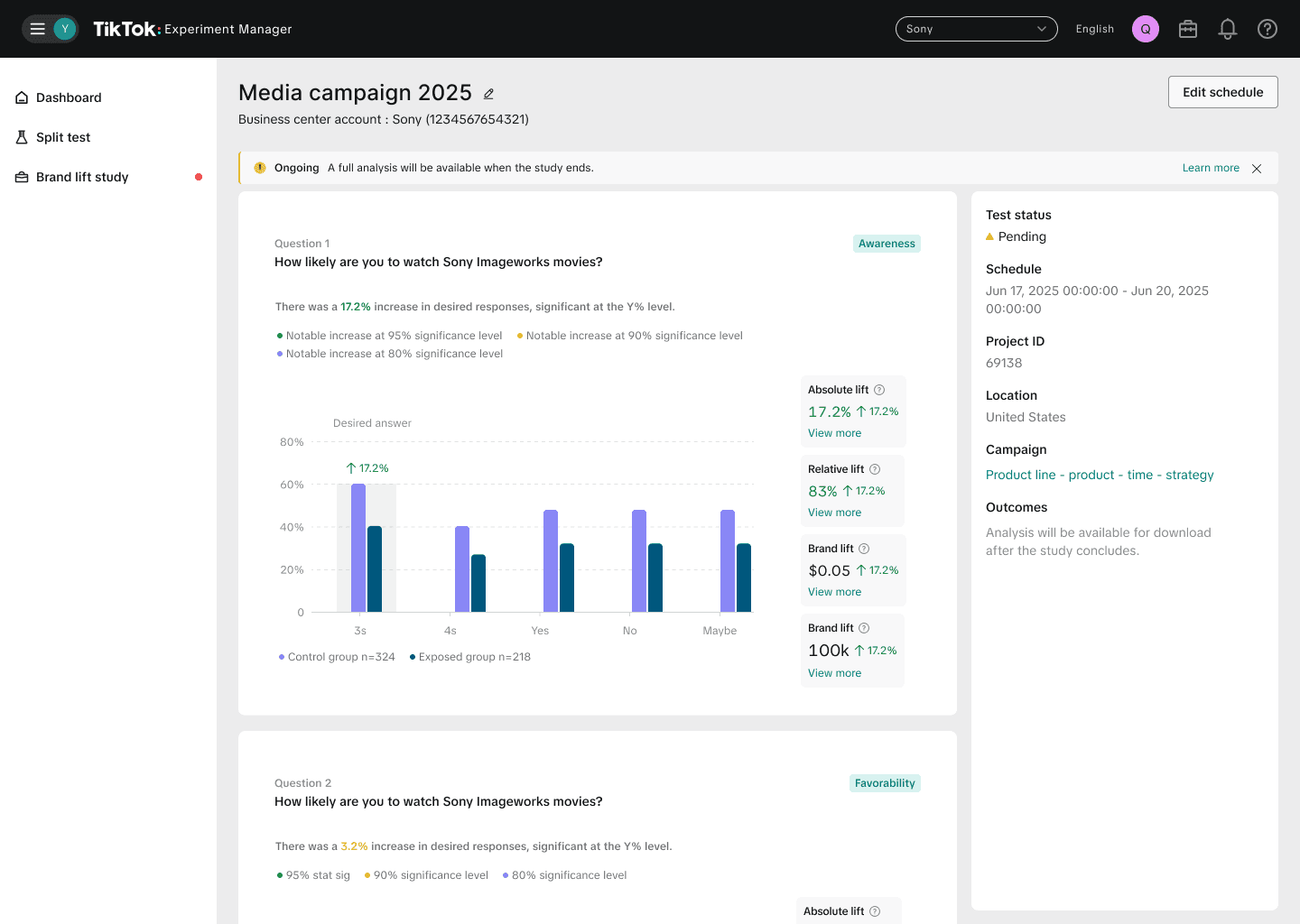The height and width of the screenshot is (924, 1300).
Task: Click the TikTok Experiment Manager logo
Action: 192,29
